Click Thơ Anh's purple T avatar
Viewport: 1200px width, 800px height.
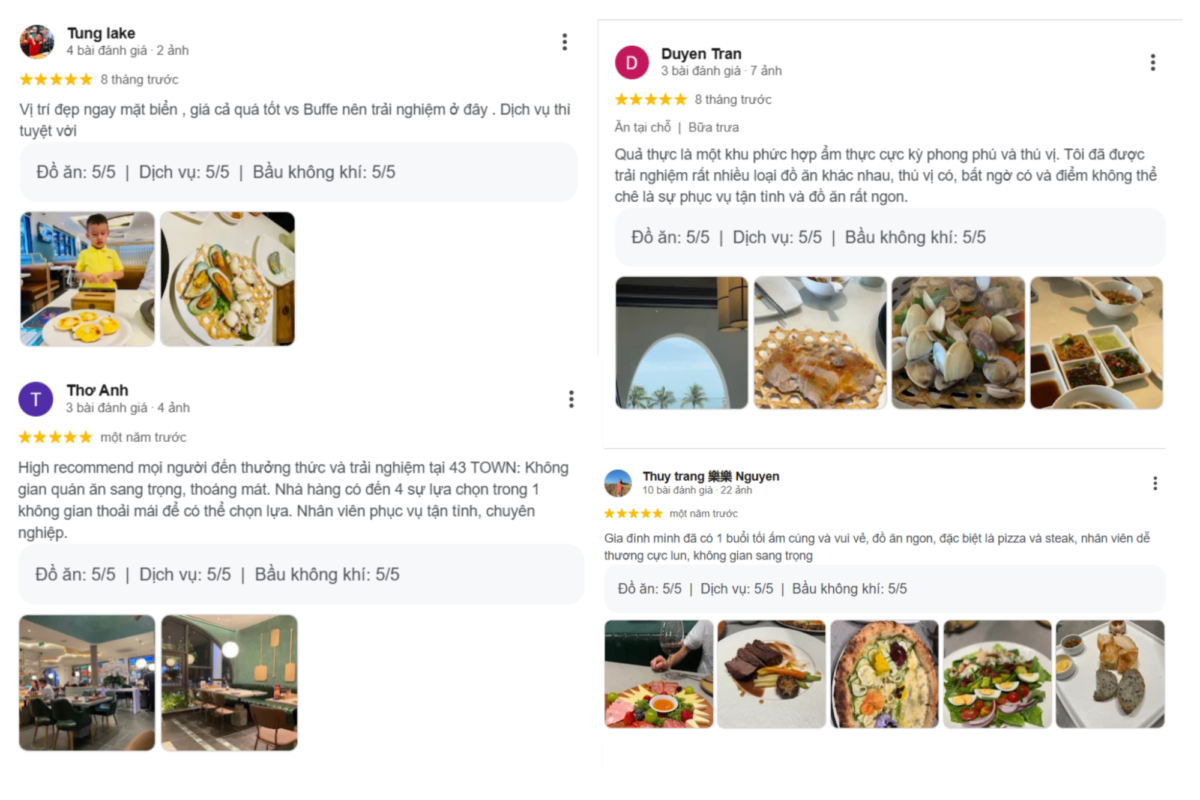(x=36, y=399)
